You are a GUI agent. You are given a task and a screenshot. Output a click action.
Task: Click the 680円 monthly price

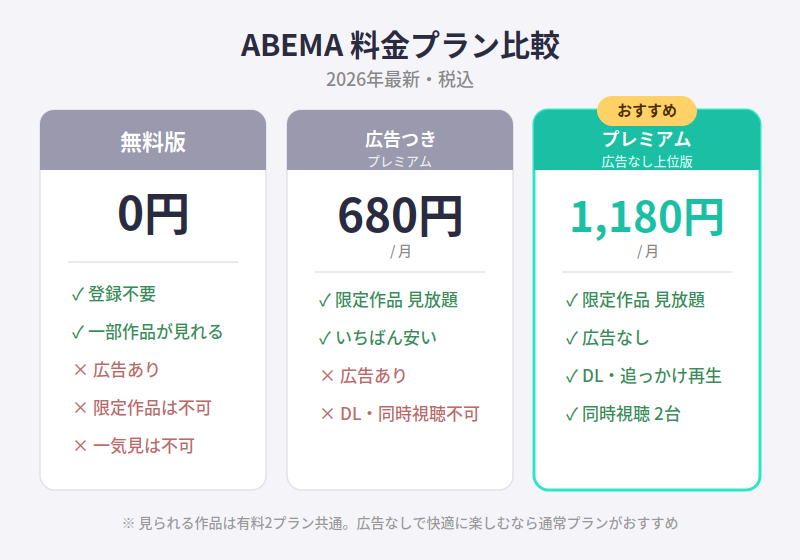coord(400,216)
